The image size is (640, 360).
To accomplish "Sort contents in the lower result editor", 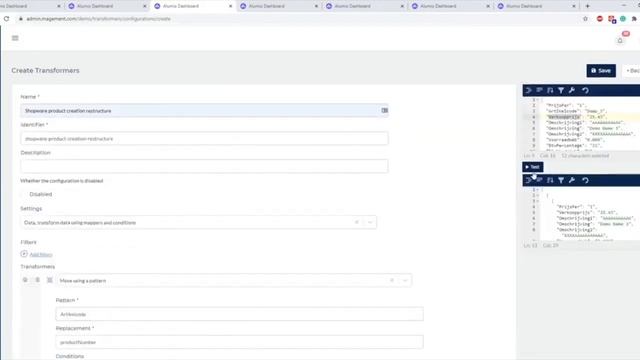I will click(550, 180).
